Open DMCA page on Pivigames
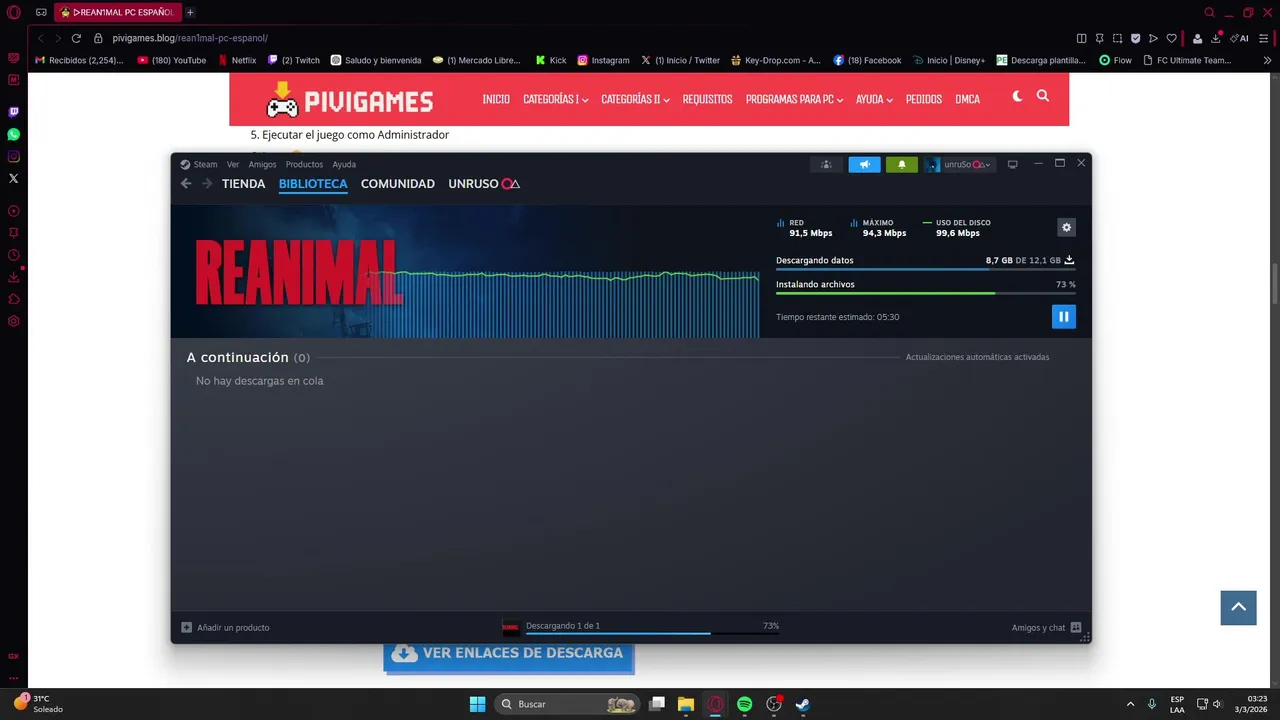Image resolution: width=1280 pixels, height=720 pixels. pyautogui.click(x=967, y=99)
